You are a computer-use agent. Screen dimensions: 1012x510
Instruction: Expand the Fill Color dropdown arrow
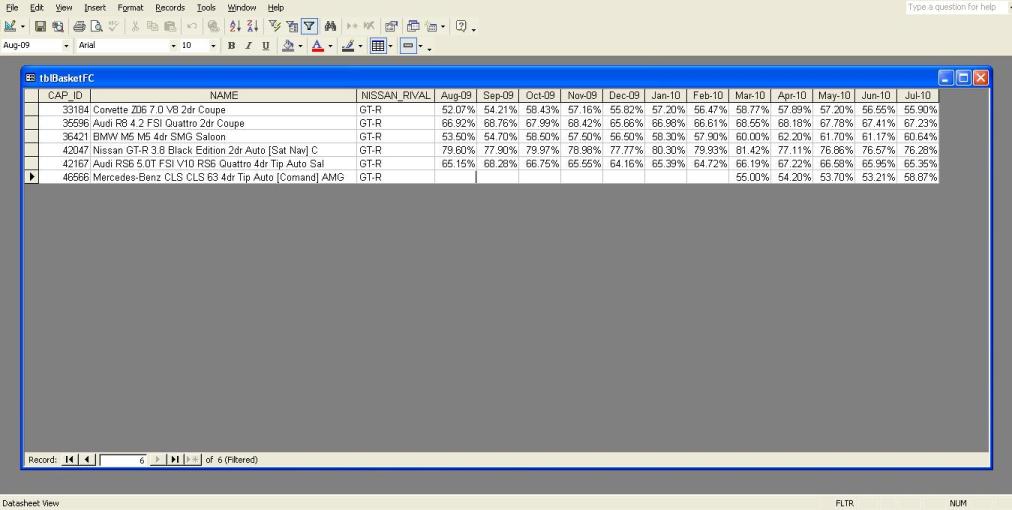(300, 46)
